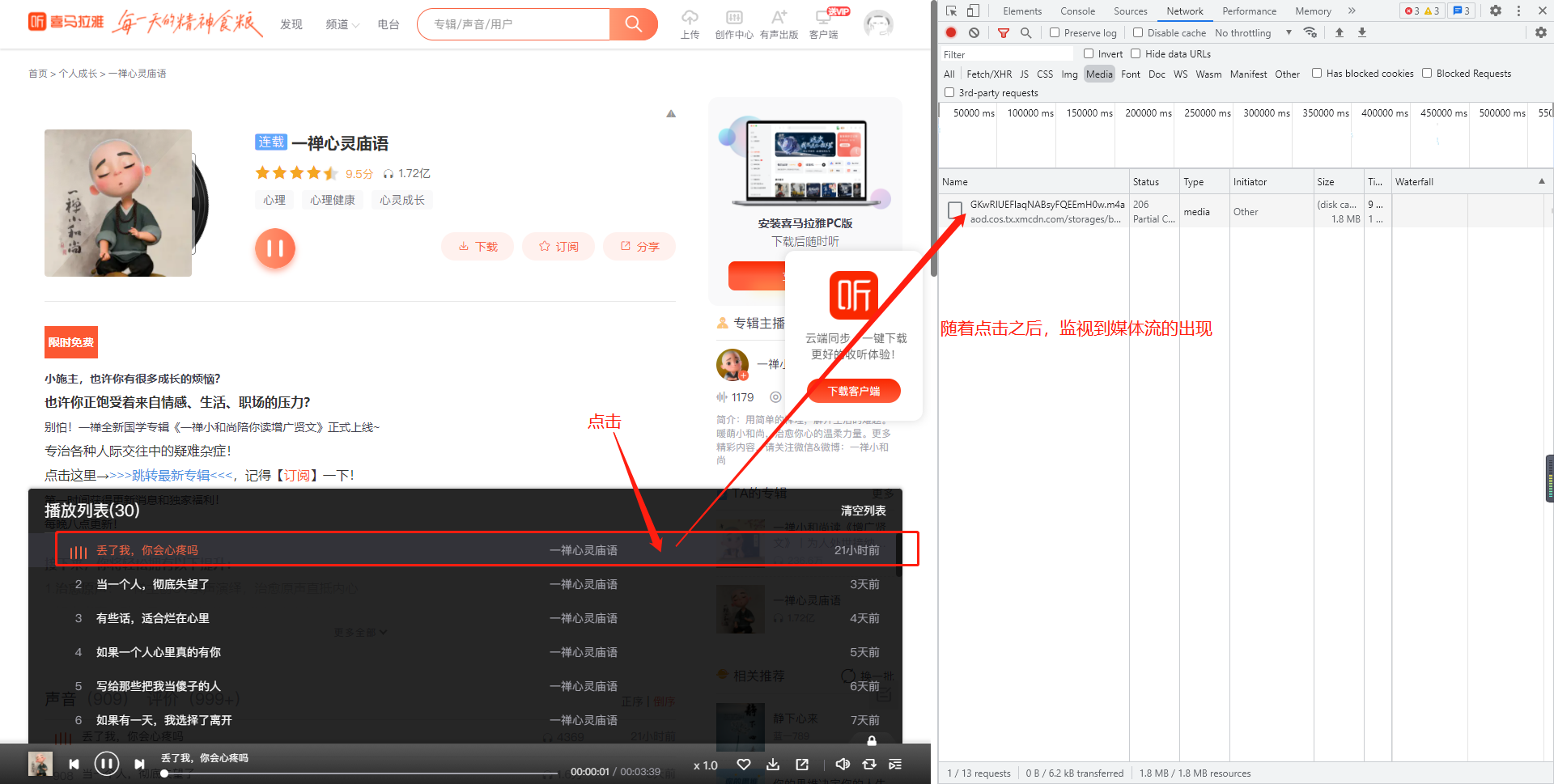Select the Fetch/XHR request type filter
Image resolution: width=1554 pixels, height=784 pixels.
click(x=989, y=74)
